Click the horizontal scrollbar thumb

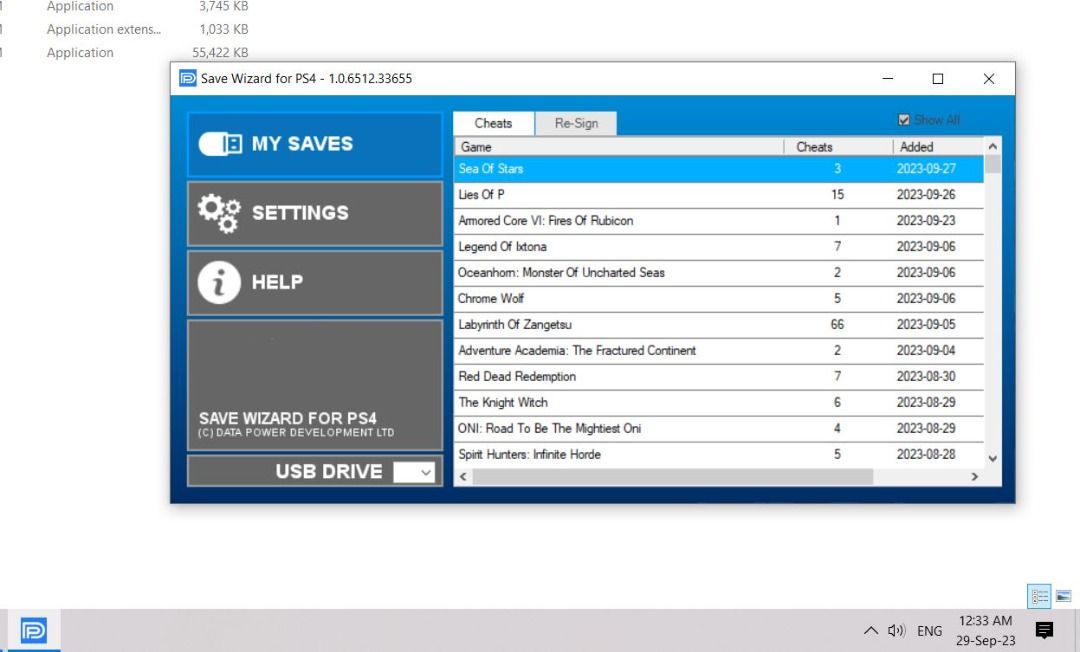(673, 476)
